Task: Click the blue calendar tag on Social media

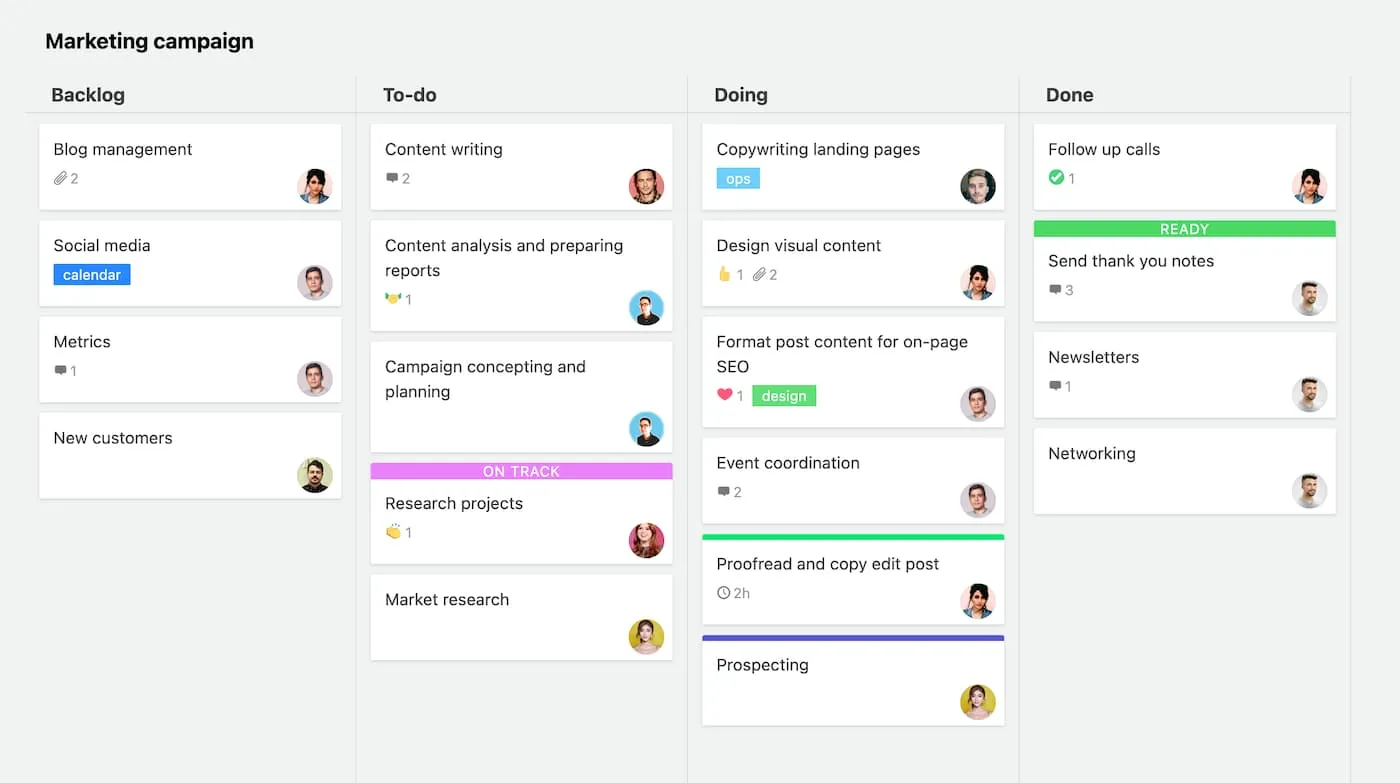Action: [x=92, y=275]
